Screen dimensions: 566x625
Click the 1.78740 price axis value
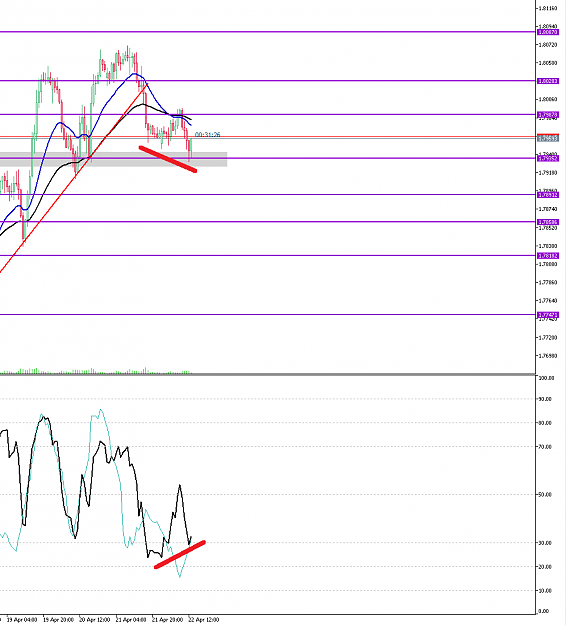click(548, 209)
